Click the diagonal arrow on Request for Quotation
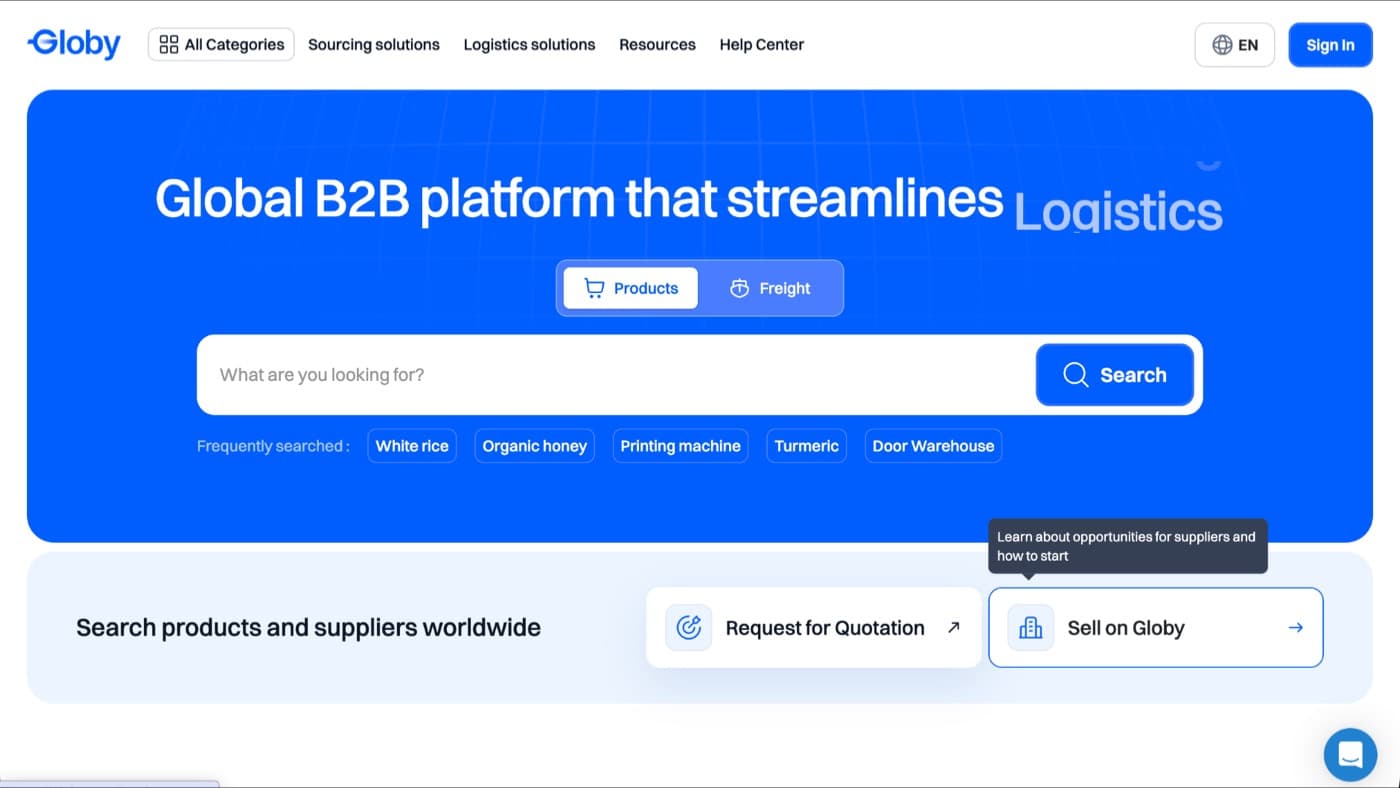1400x788 pixels. pos(953,628)
